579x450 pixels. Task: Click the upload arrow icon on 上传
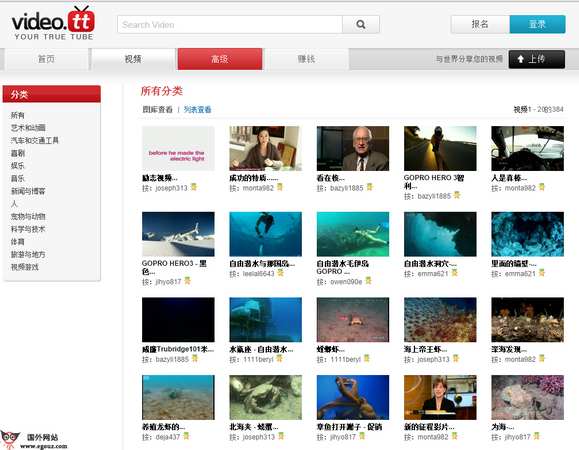pos(521,59)
